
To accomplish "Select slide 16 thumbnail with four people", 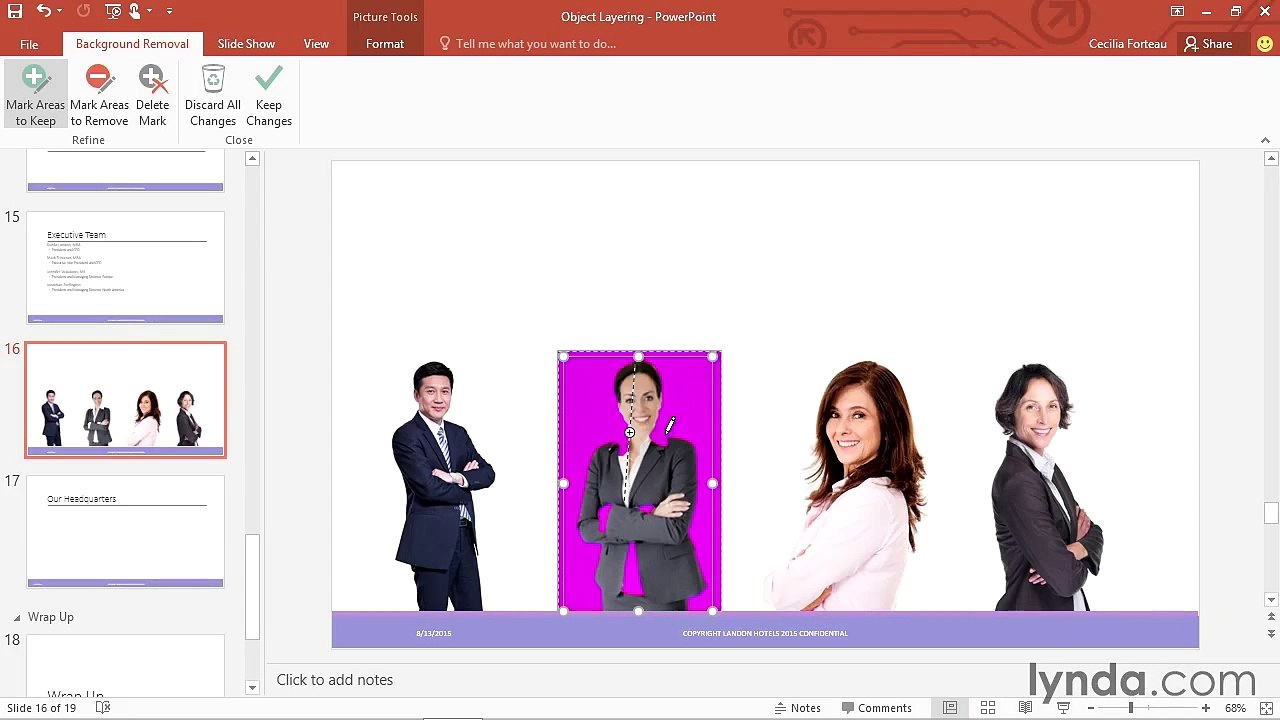I will pyautogui.click(x=125, y=400).
